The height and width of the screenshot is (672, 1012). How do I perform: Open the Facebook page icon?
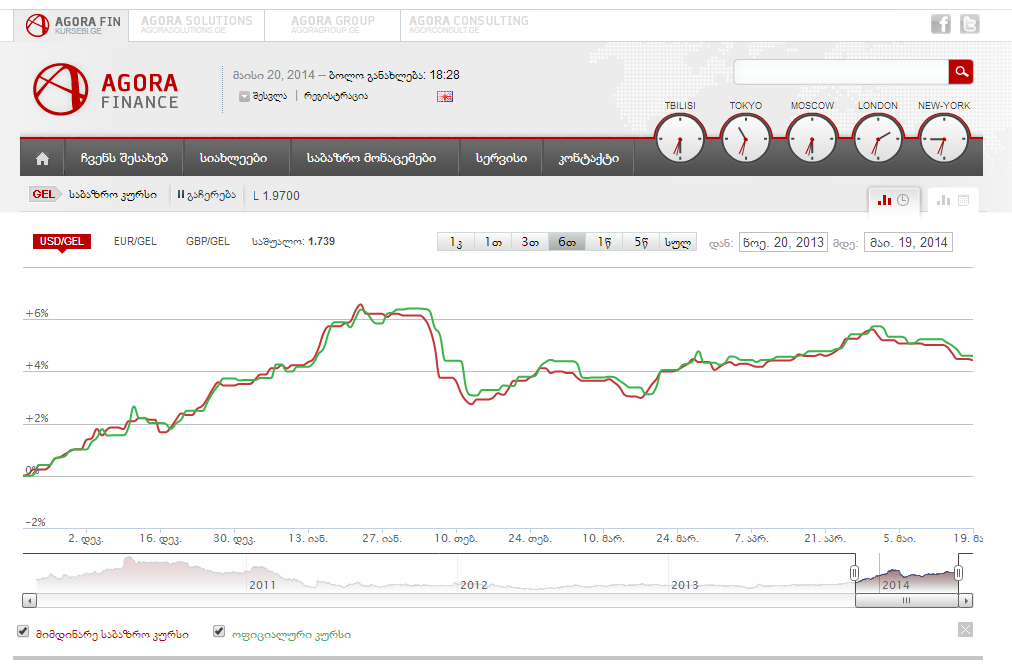pyautogui.click(x=940, y=25)
